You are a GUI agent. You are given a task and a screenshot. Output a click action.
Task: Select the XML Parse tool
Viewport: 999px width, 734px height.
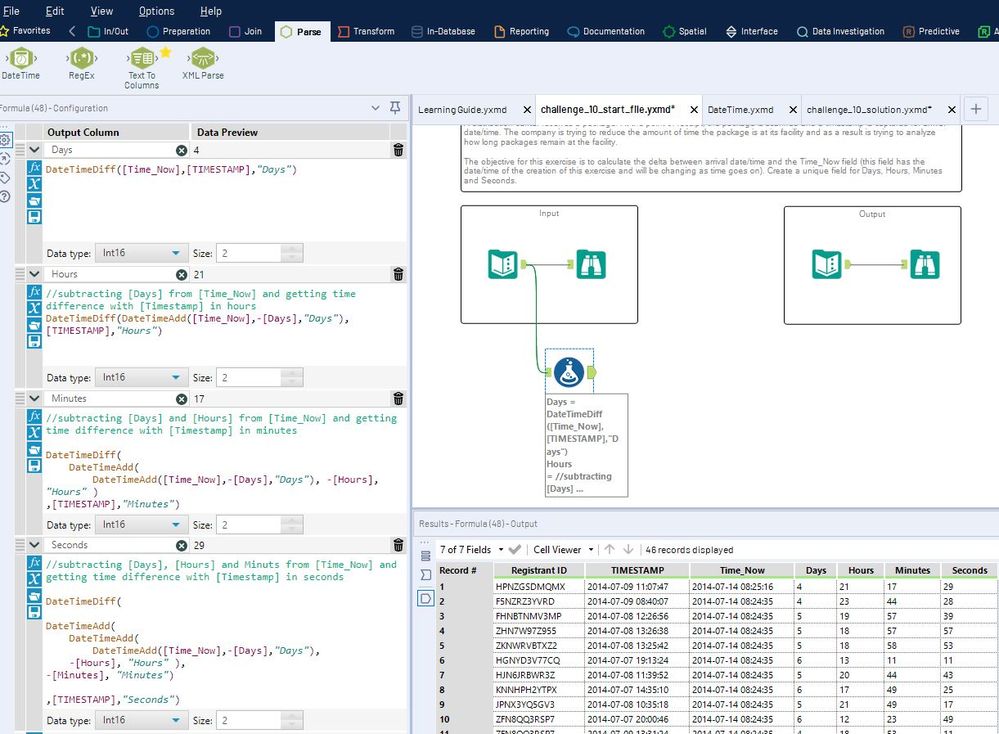(203, 58)
